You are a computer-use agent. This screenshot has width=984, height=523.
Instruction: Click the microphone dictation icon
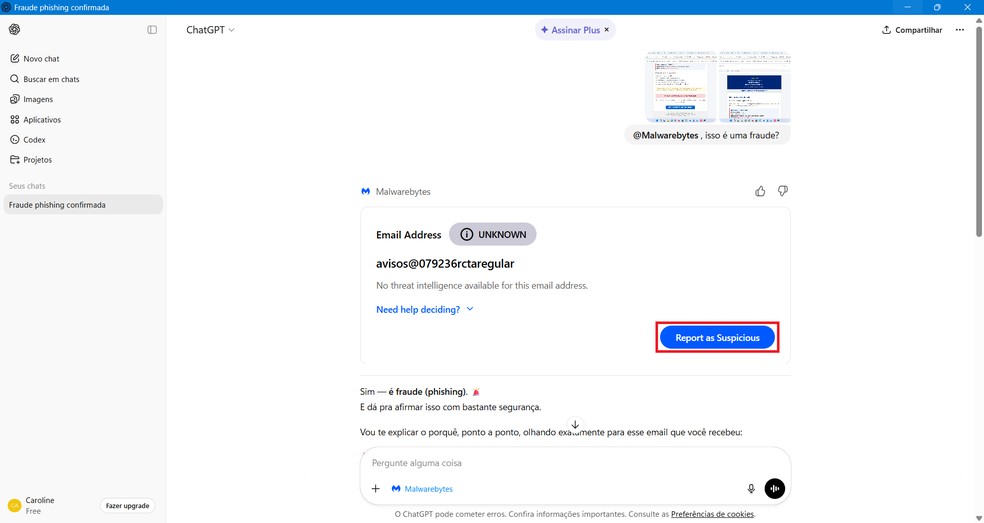751,488
